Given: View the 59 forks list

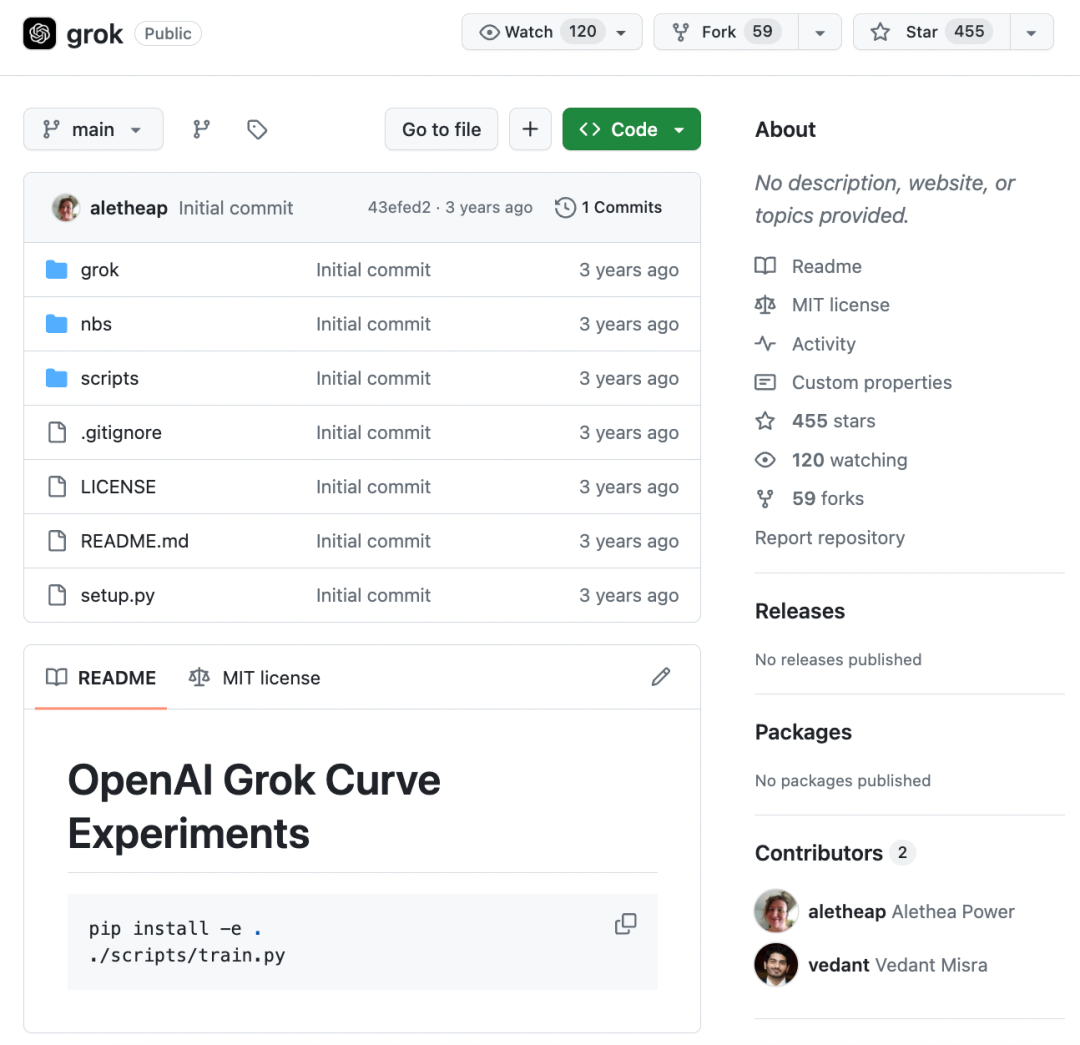Looking at the screenshot, I should (x=828, y=498).
